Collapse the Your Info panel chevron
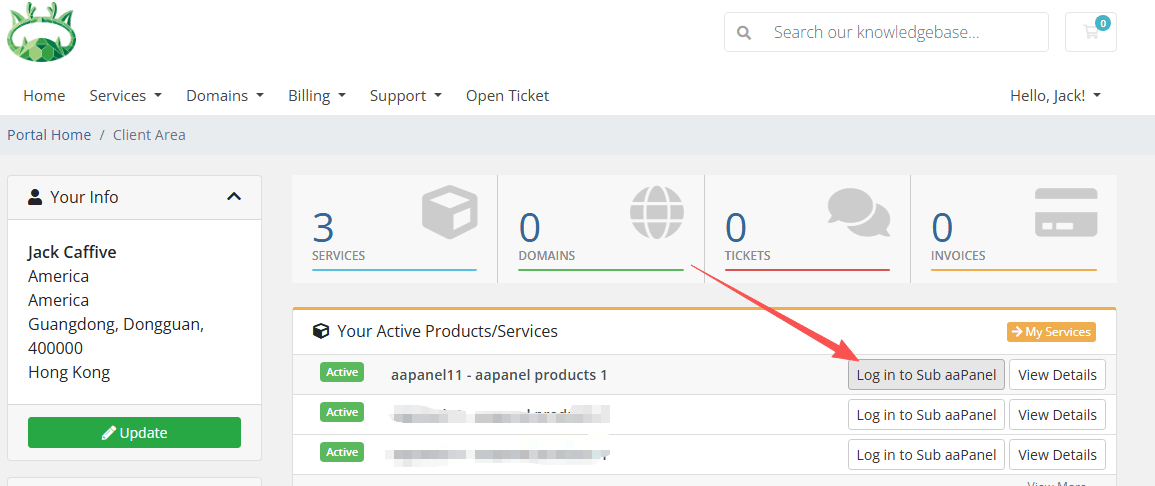 [x=234, y=197]
